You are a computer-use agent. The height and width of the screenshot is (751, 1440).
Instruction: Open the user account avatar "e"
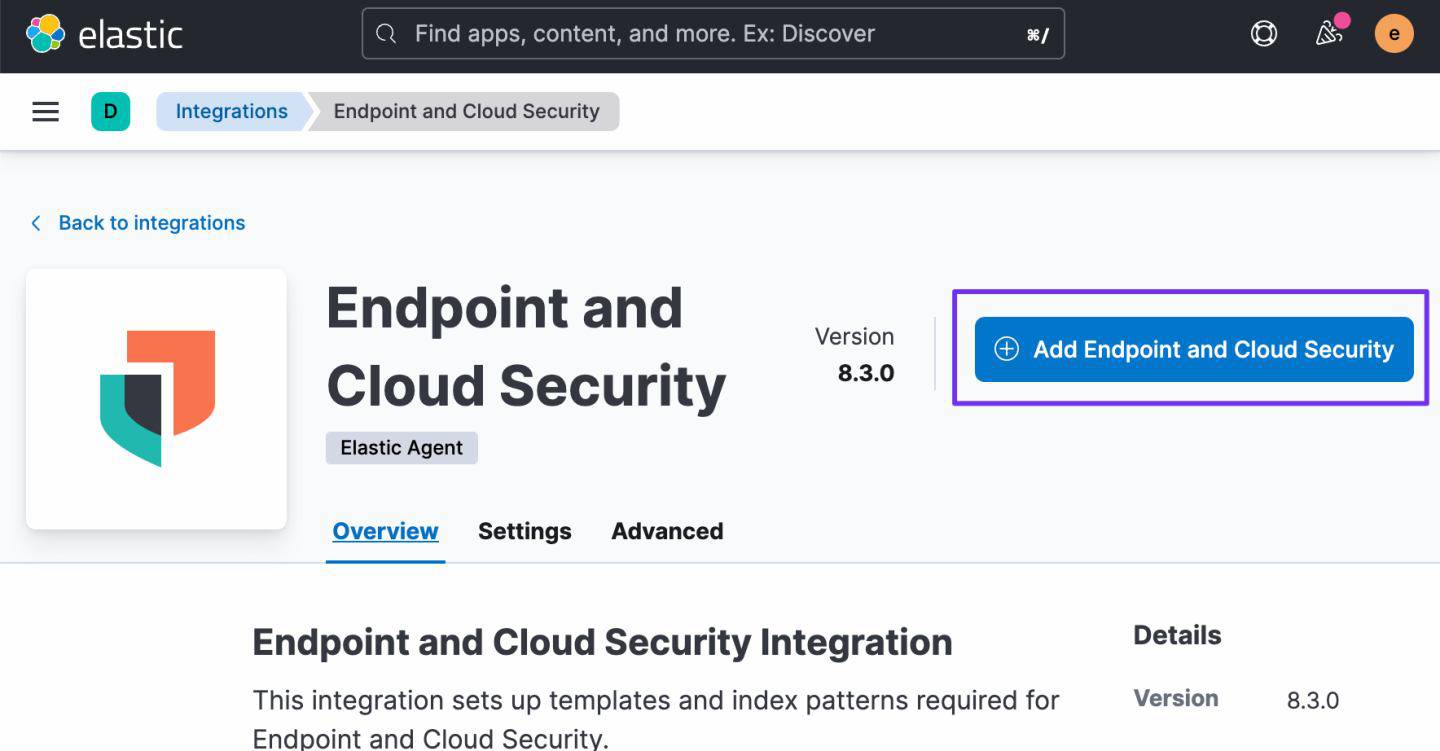click(x=1394, y=34)
